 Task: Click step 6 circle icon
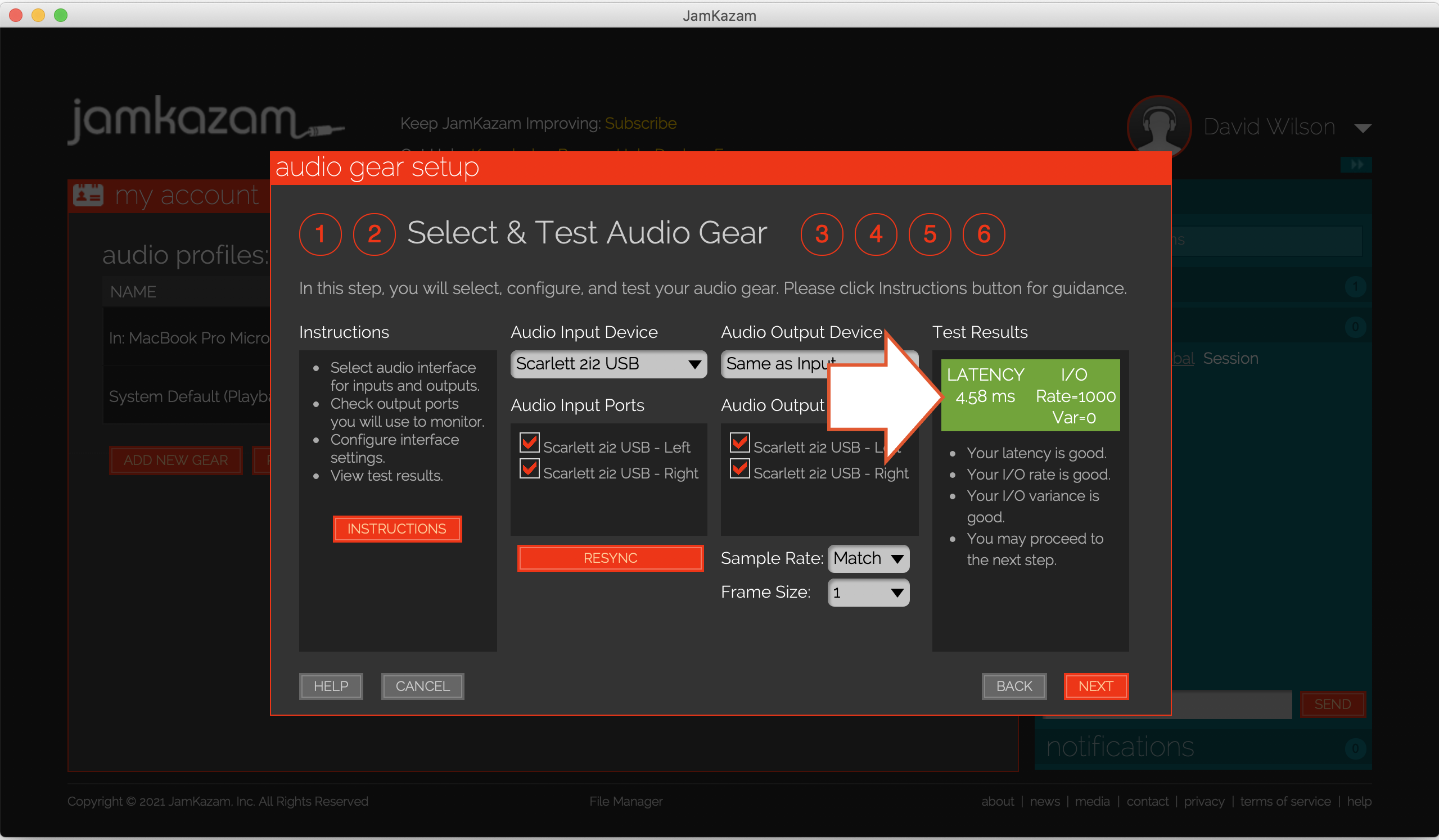pyautogui.click(x=984, y=234)
